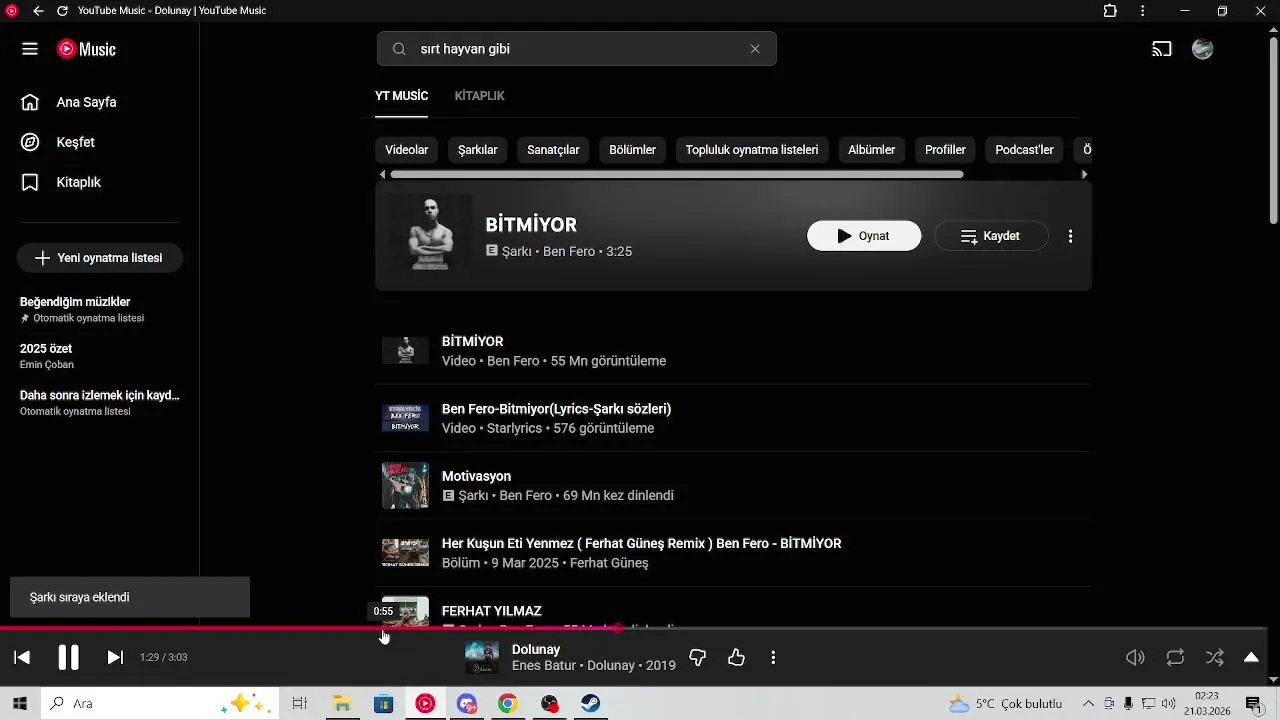
Task: Open Steam from the taskbar
Action: (590, 704)
